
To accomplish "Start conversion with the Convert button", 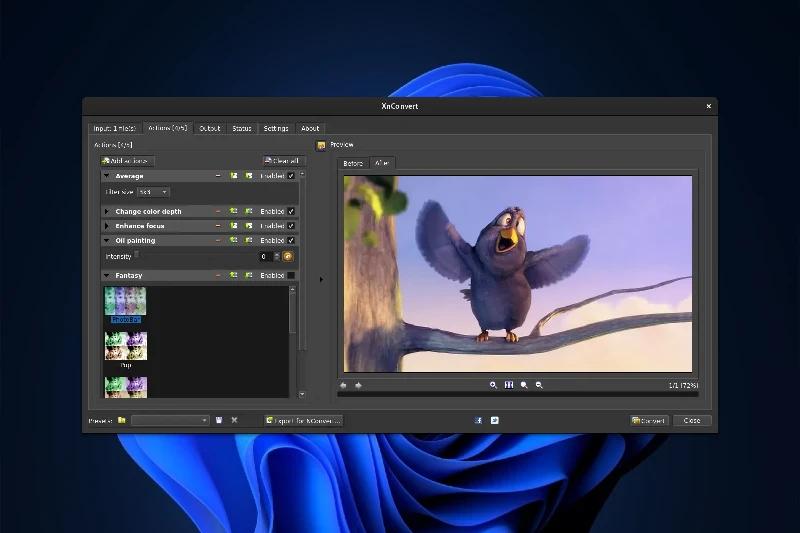I will [x=649, y=420].
